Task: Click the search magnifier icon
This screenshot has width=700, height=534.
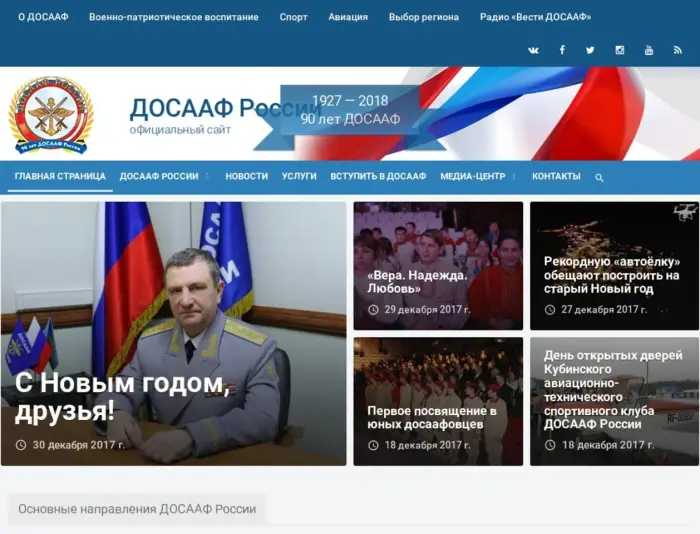Action: point(599,177)
